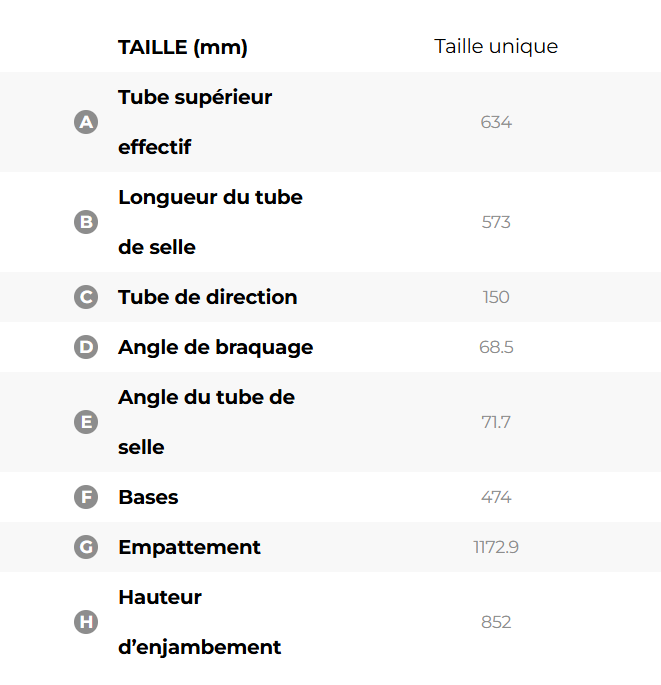This screenshot has height=685, width=661.
Task: Click the TAILLE (mm) header
Action: 183,47
